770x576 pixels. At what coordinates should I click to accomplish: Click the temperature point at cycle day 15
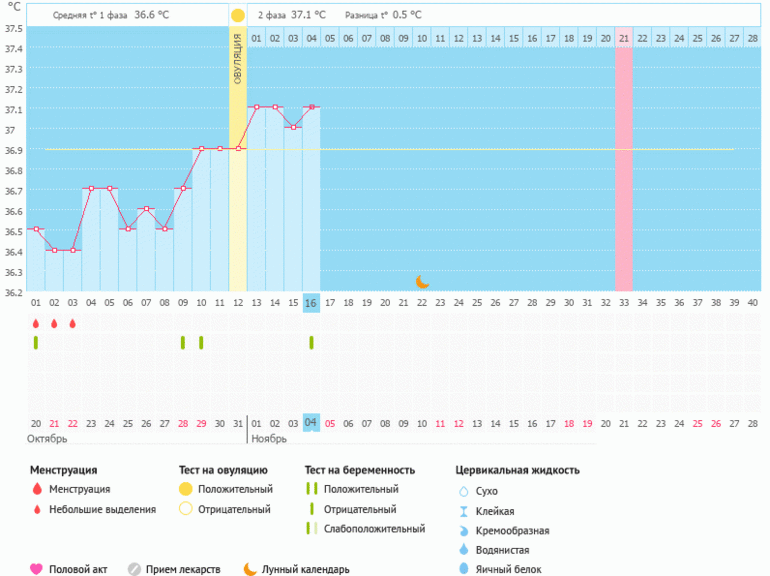(x=293, y=127)
